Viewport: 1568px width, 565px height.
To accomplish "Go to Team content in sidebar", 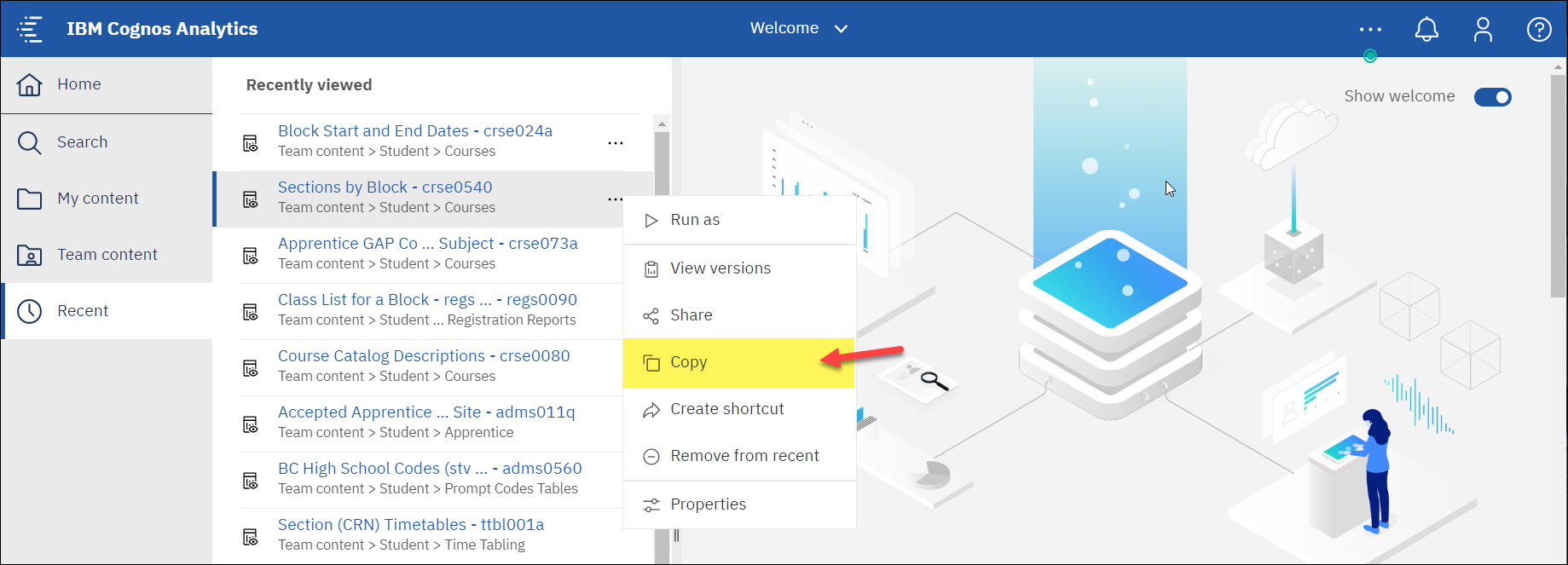I will [107, 255].
